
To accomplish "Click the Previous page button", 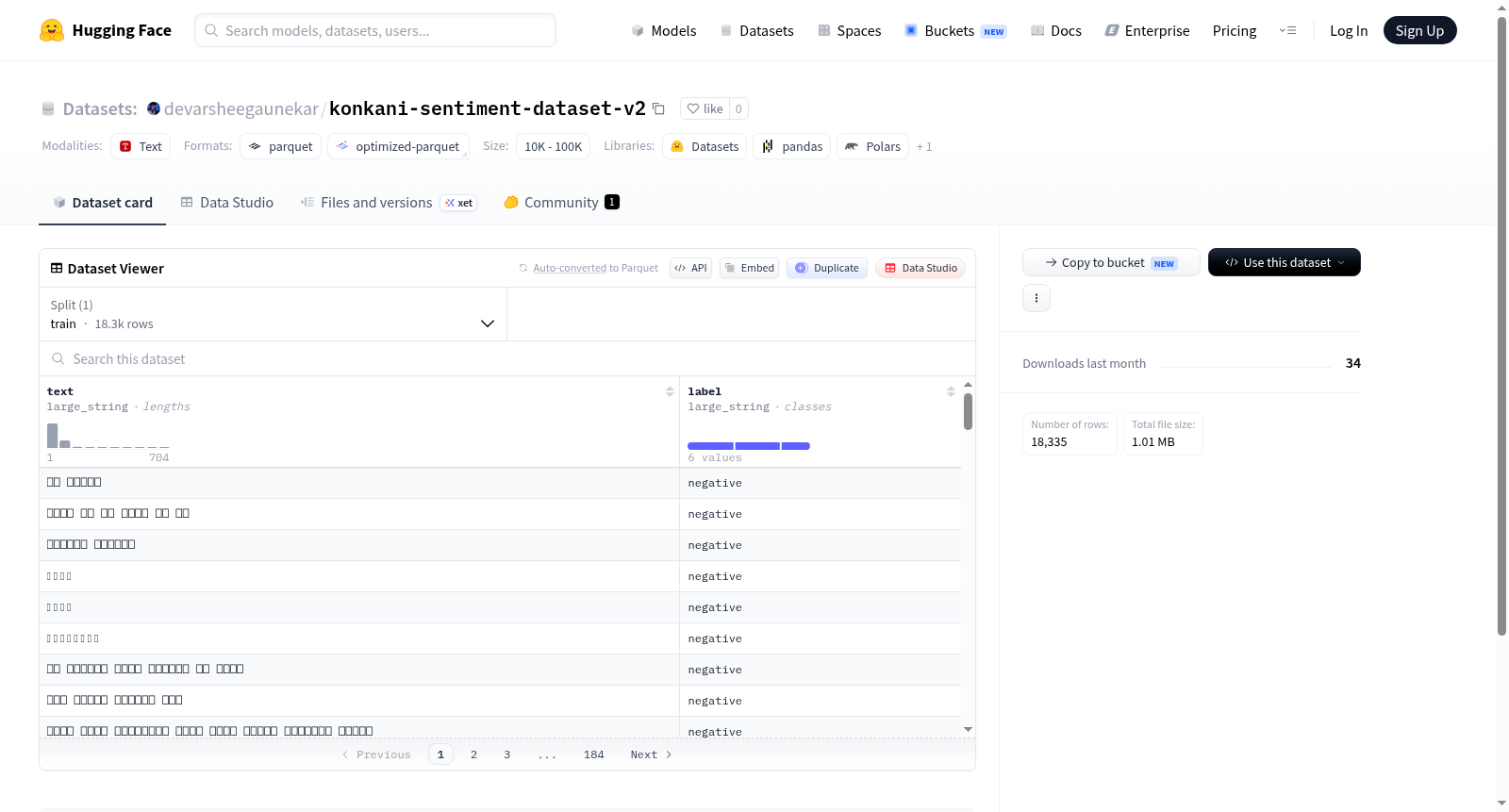I will (376, 754).
